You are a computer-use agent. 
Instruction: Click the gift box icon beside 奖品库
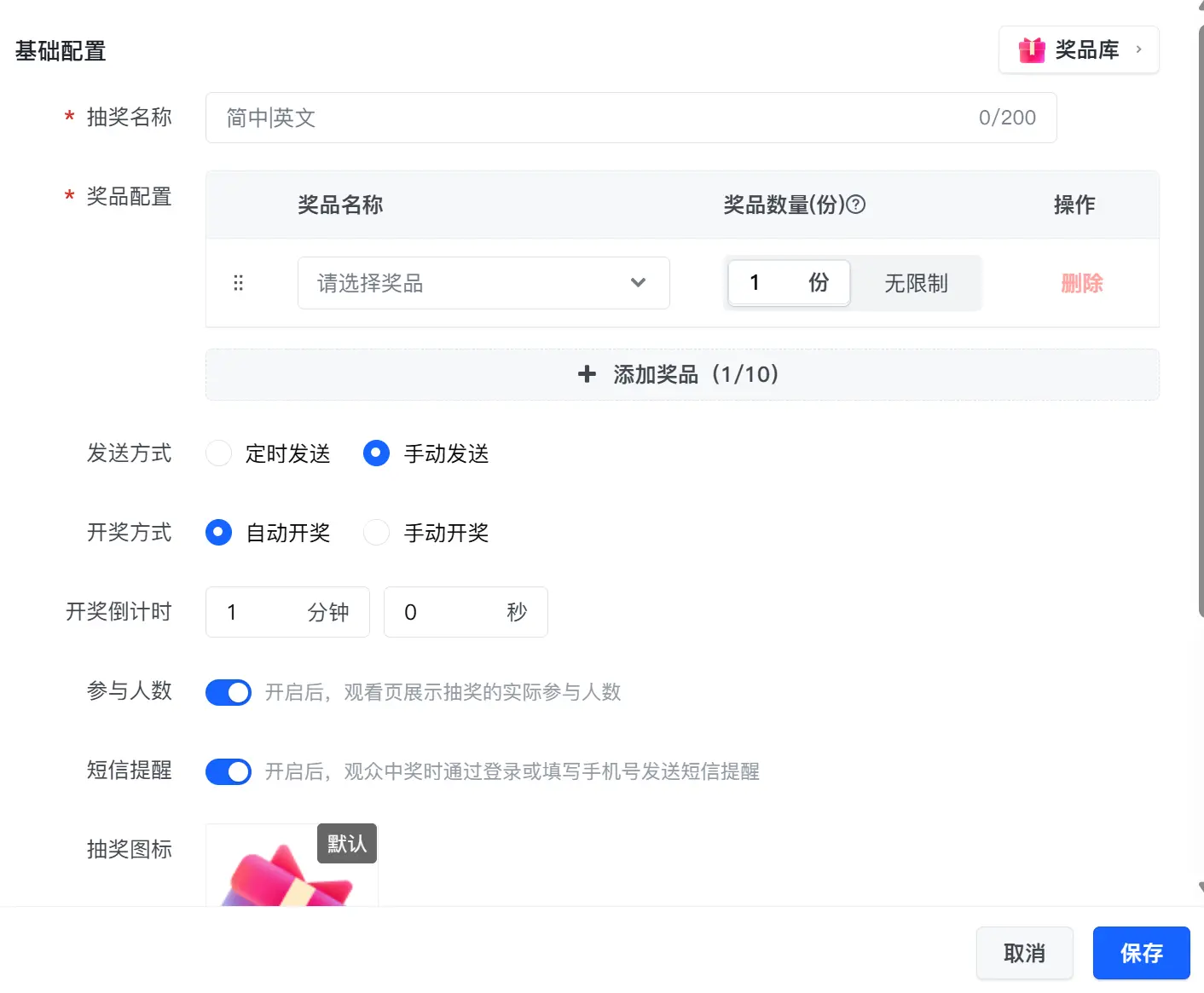(x=1032, y=50)
